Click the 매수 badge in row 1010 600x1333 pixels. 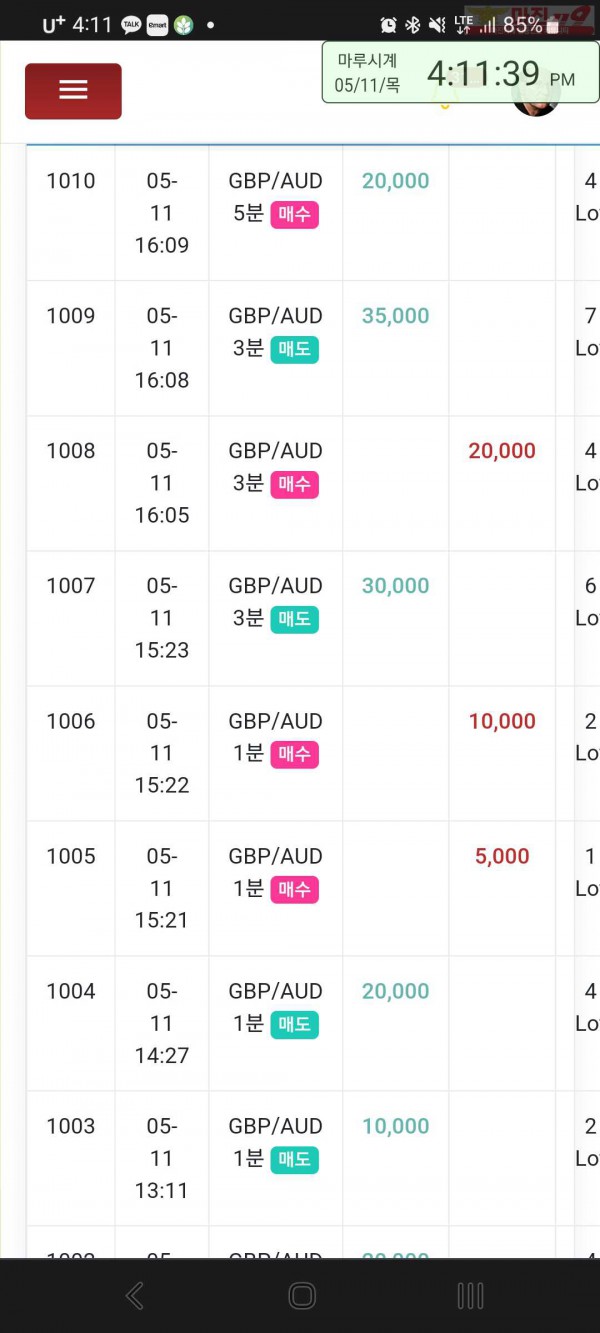click(294, 214)
